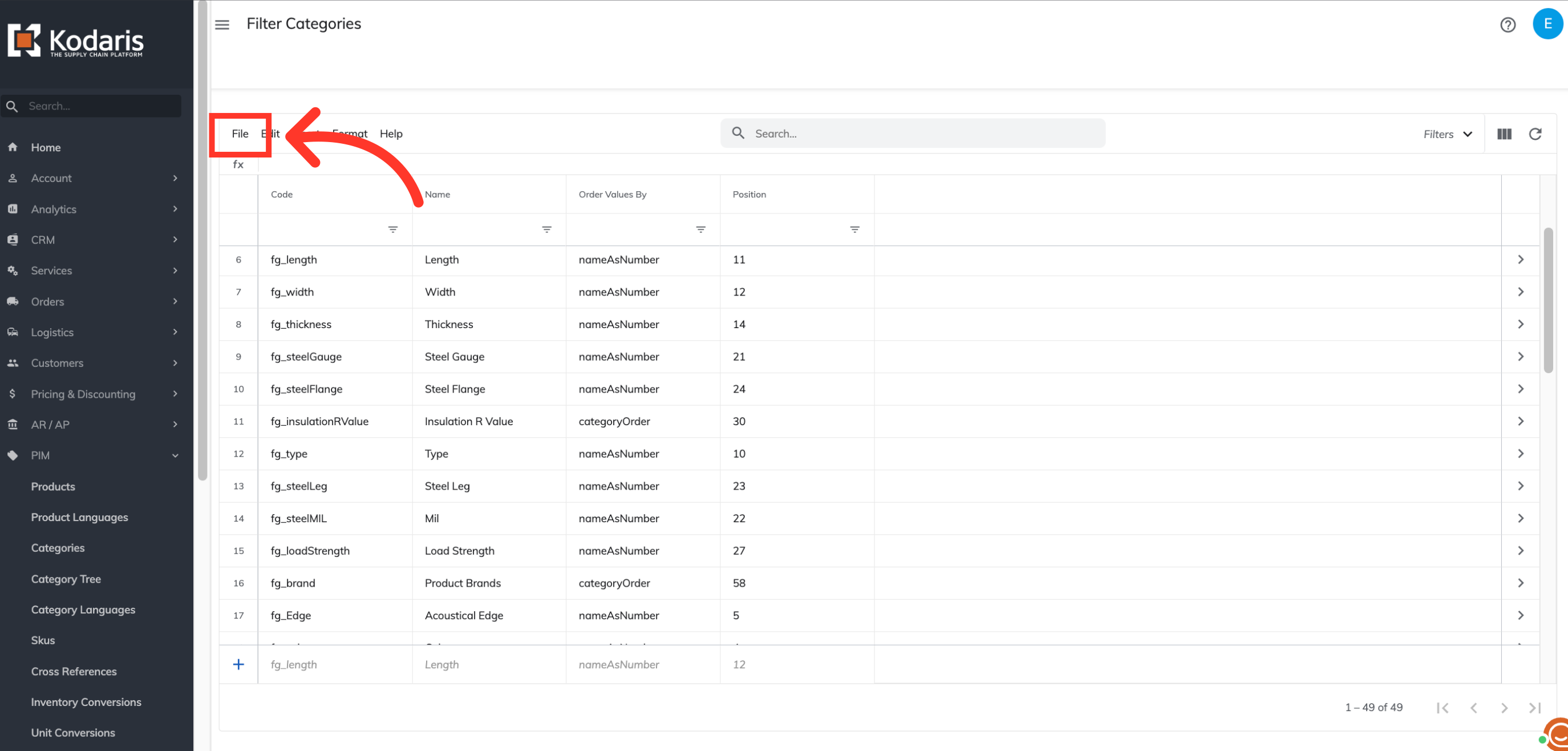Click the Name column filter icon
1568x751 pixels.
[x=546, y=229]
